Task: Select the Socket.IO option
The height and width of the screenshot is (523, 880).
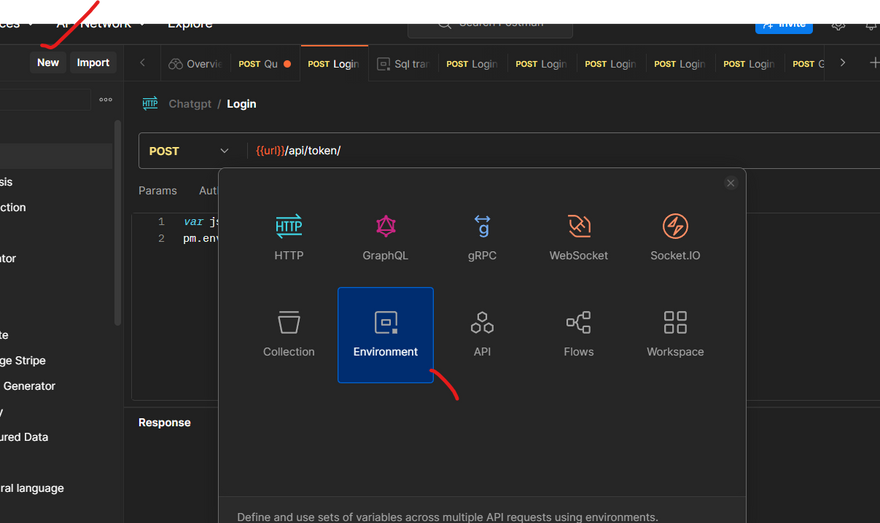Action: coord(675,237)
